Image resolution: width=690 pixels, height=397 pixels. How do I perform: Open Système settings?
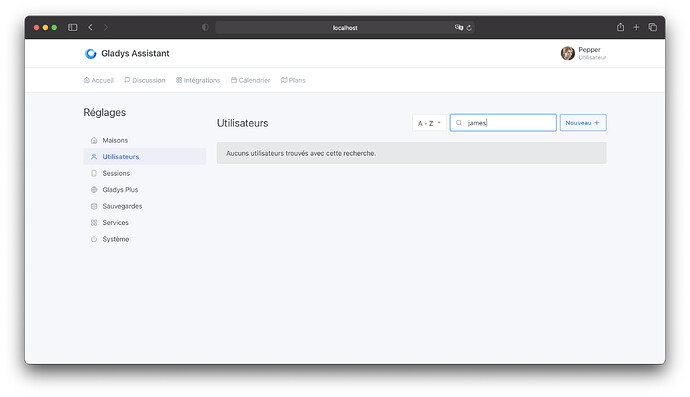click(x=145, y=239)
